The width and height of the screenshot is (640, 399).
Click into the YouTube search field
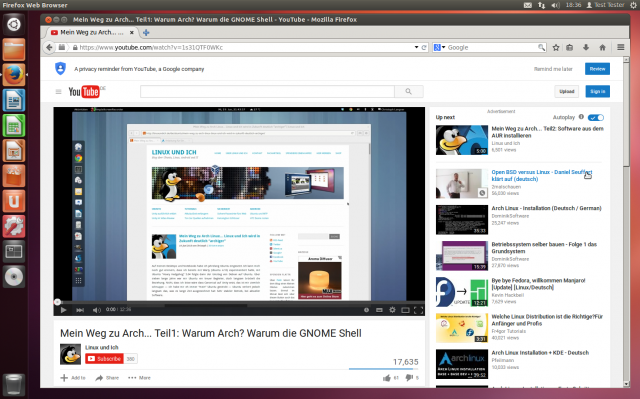pyautogui.click(x=267, y=91)
